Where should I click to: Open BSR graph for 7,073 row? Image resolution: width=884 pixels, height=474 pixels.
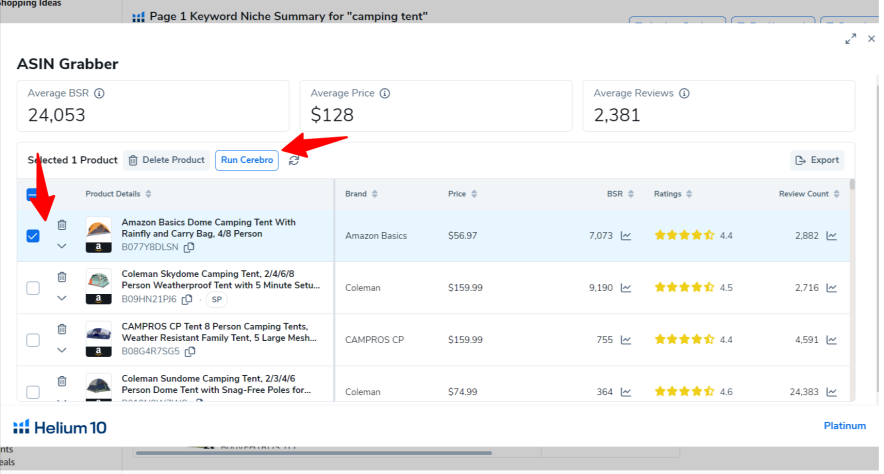(x=626, y=236)
